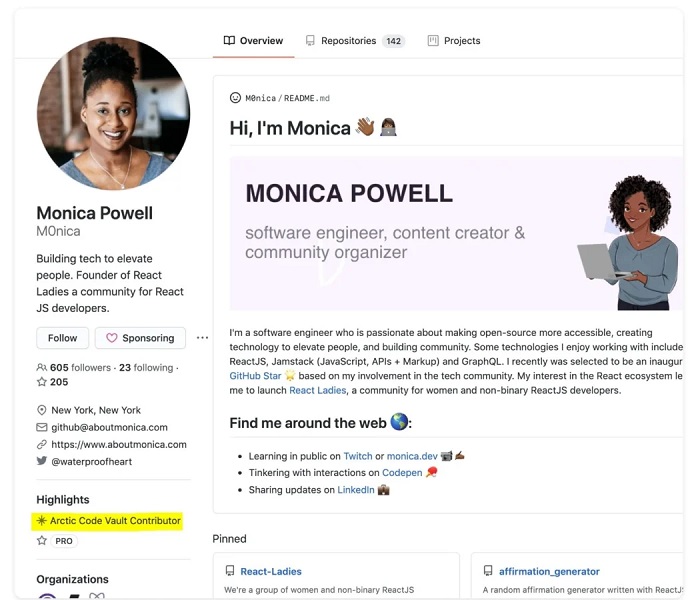Click the Twitter bird icon
Viewport: 700px width, 600px height.
[x=42, y=461]
